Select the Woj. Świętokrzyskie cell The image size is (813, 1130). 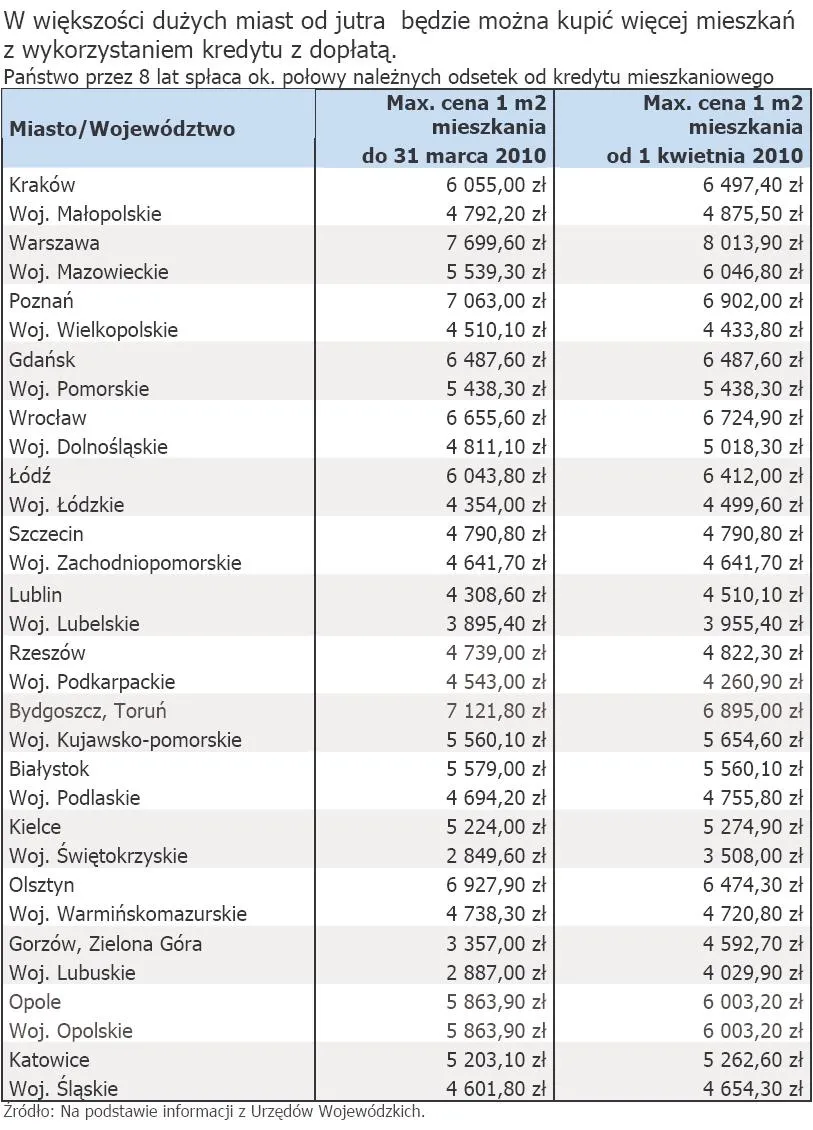pos(98,856)
